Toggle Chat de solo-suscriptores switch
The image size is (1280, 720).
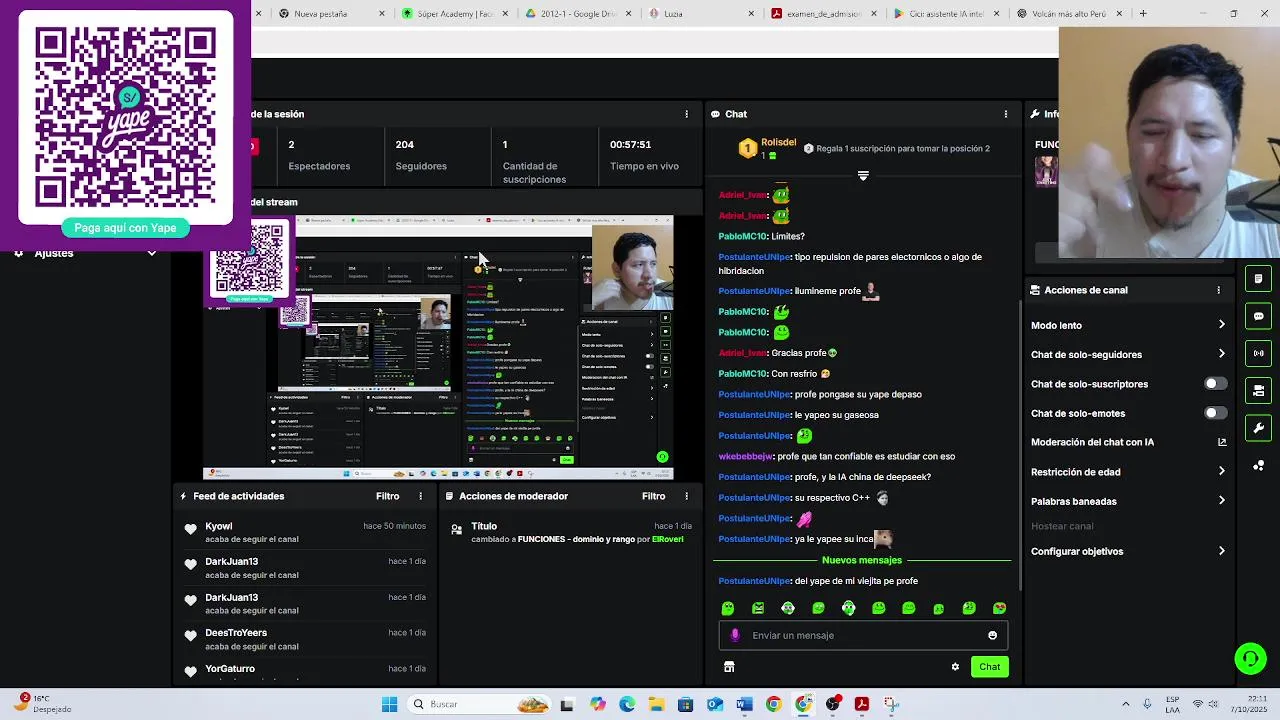click(1215, 384)
